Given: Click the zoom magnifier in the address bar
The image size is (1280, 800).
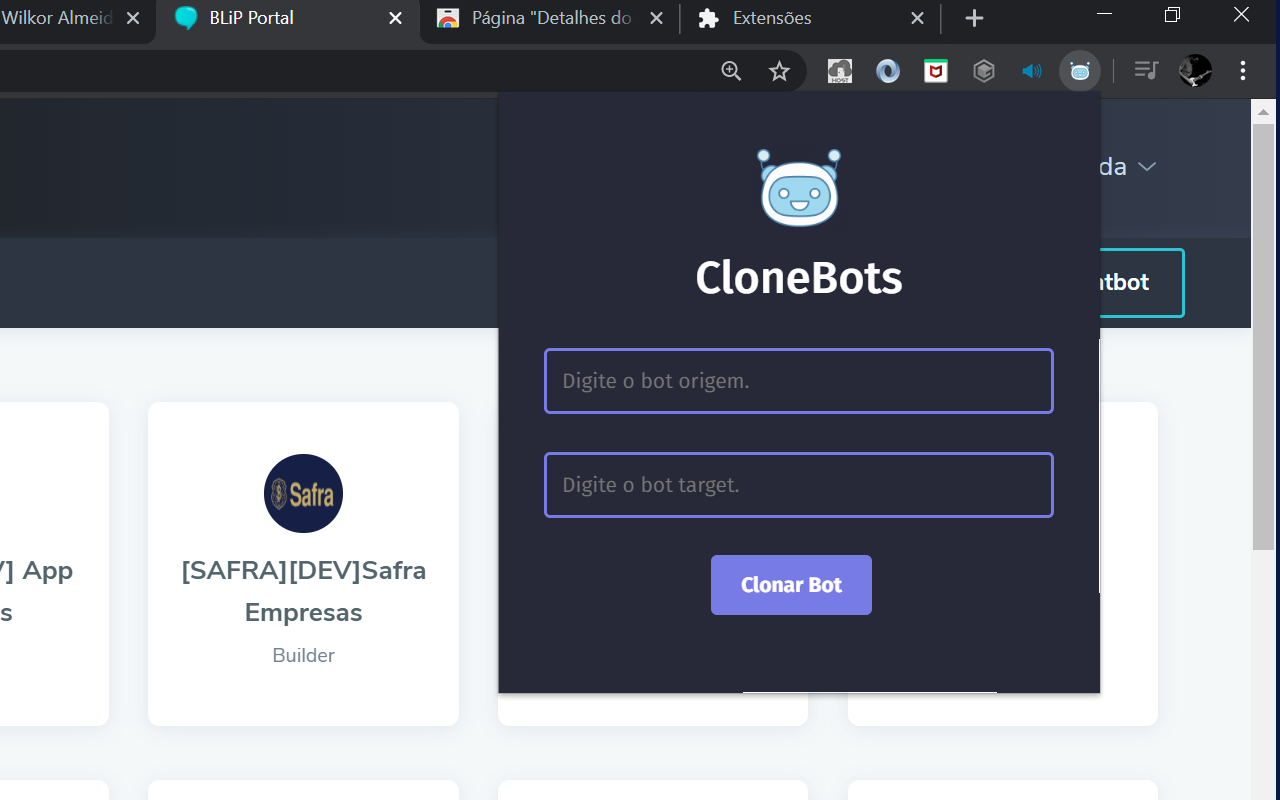Looking at the screenshot, I should pyautogui.click(x=731, y=71).
